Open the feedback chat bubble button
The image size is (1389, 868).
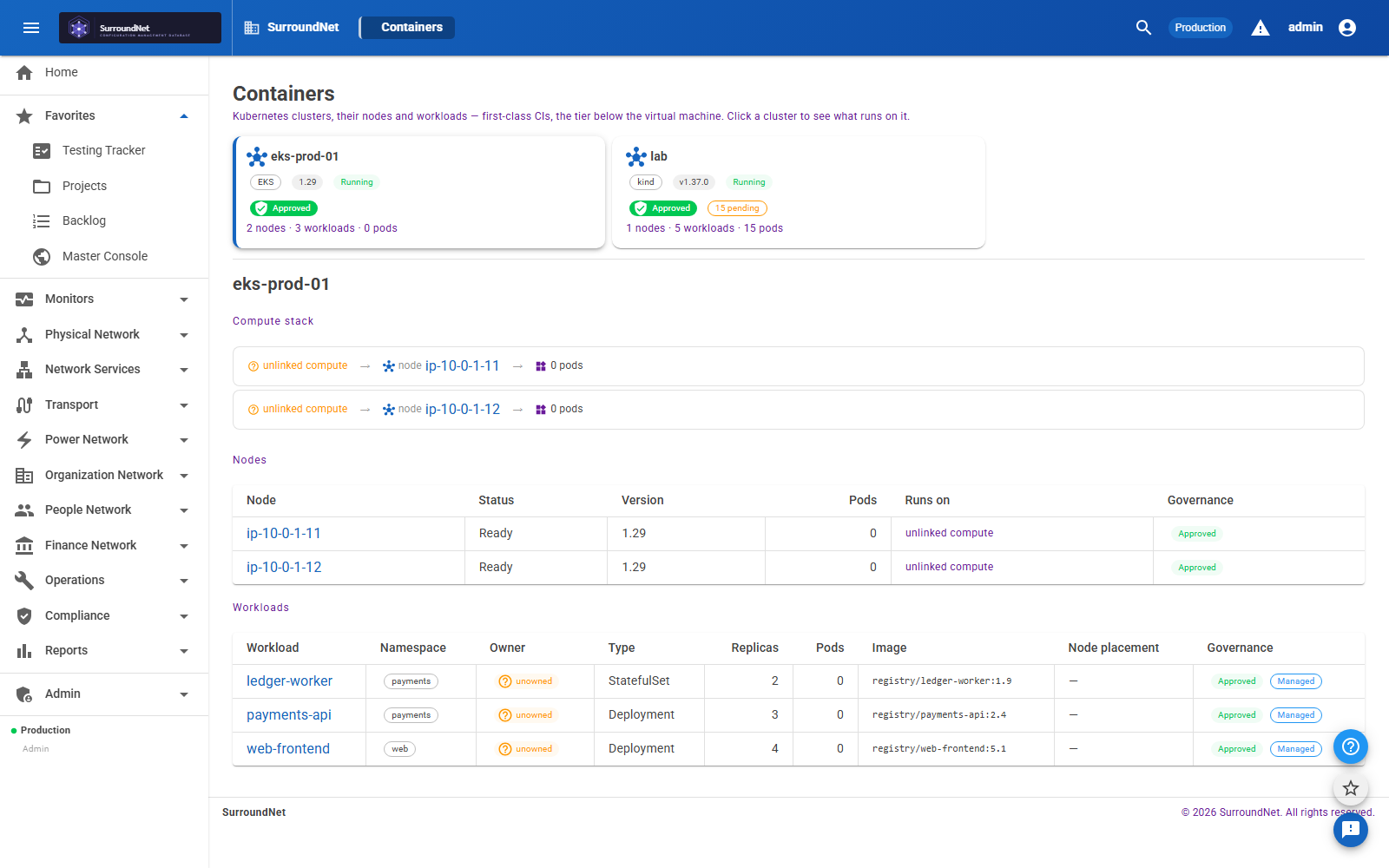[x=1351, y=830]
